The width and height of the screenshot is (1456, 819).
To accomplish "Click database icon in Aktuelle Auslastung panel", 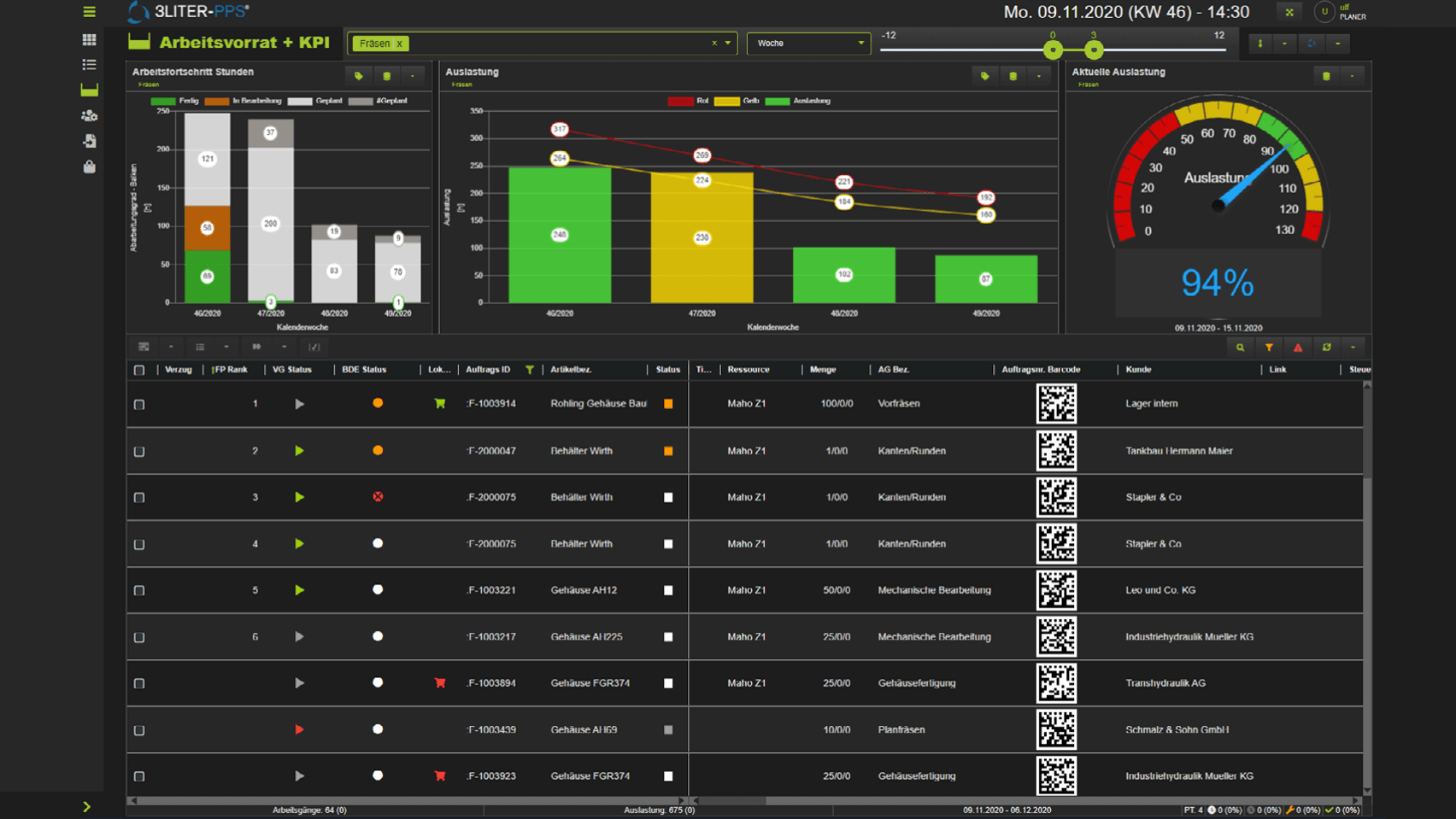I will pos(1326,76).
